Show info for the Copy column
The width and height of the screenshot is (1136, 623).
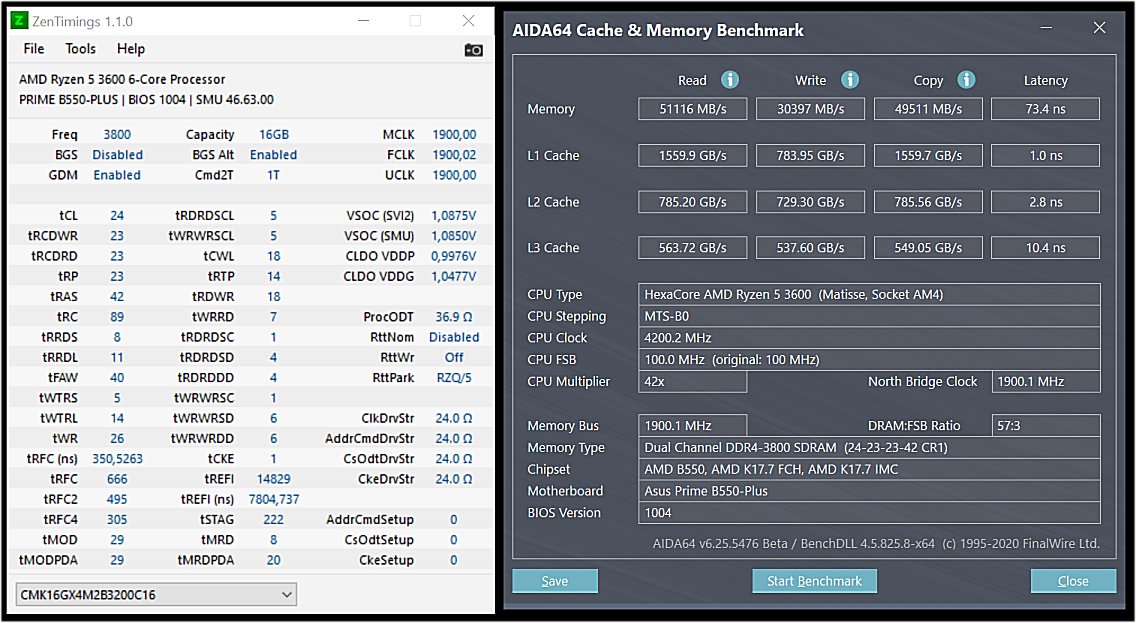pyautogui.click(x=966, y=80)
